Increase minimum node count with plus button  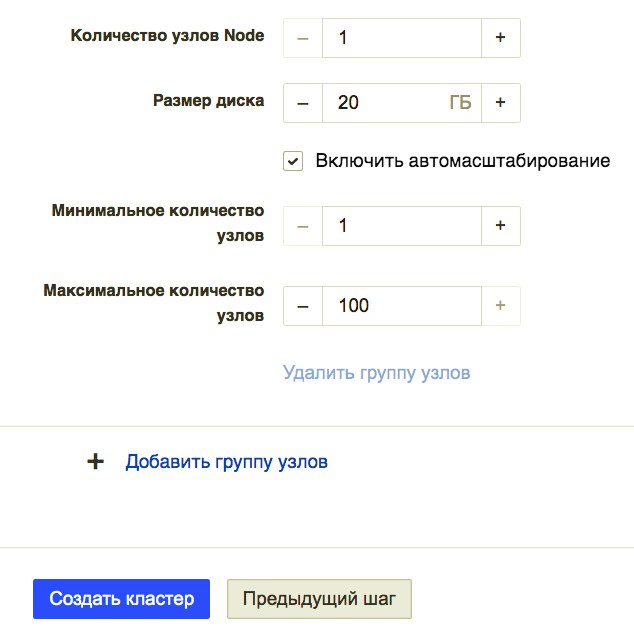(501, 226)
